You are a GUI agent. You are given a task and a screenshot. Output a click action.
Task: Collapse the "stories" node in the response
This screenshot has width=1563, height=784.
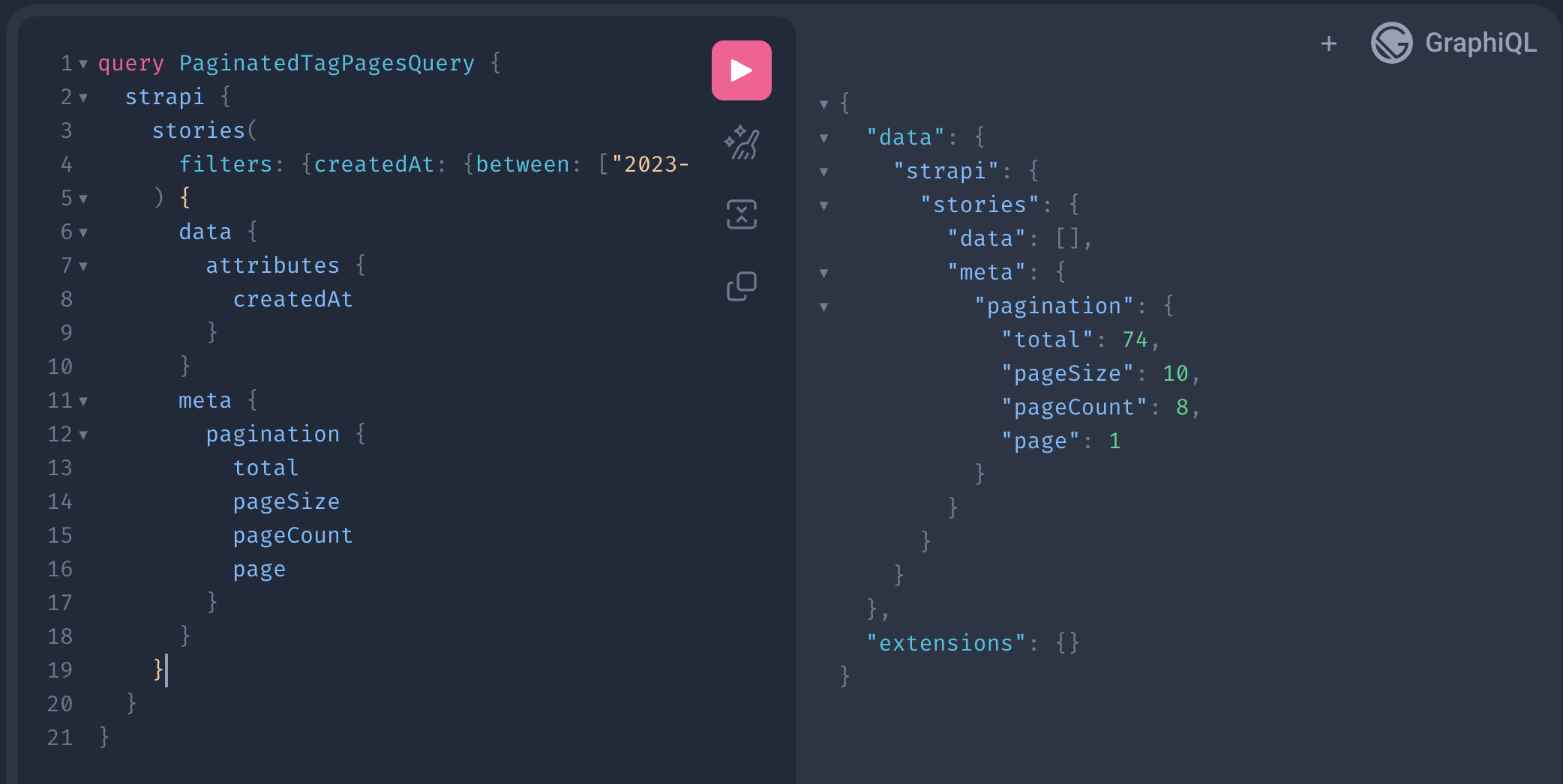click(x=823, y=204)
